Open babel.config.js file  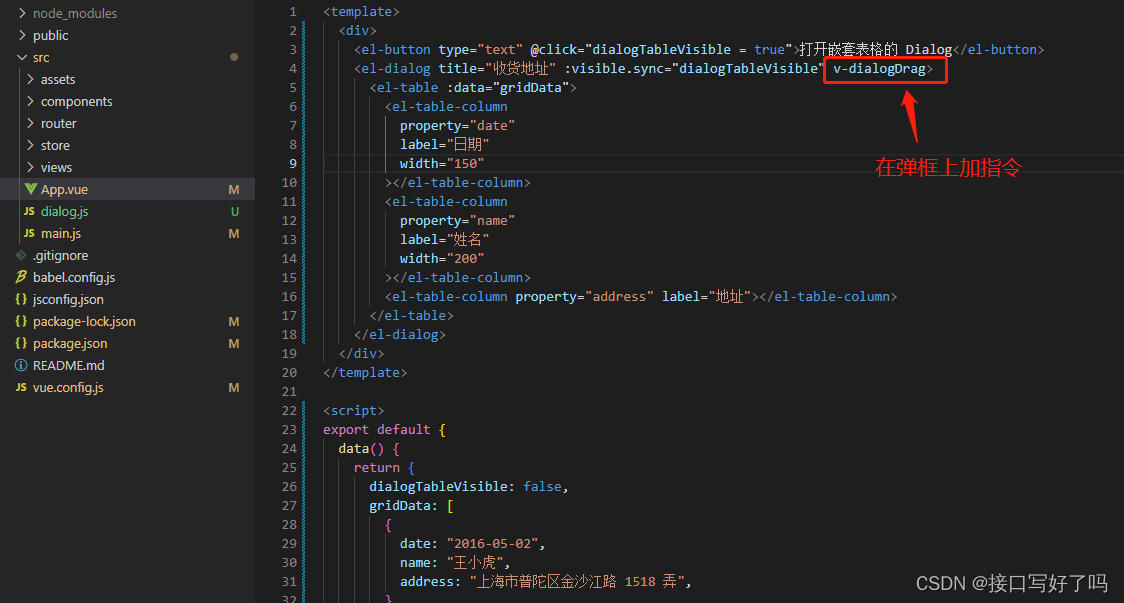[74, 277]
